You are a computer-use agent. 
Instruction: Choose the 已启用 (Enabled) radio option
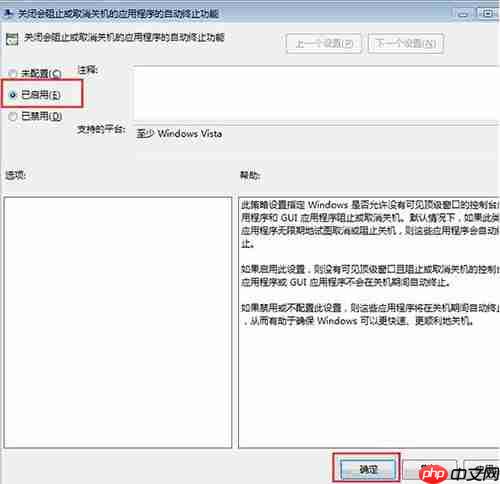pyautogui.click(x=13, y=95)
